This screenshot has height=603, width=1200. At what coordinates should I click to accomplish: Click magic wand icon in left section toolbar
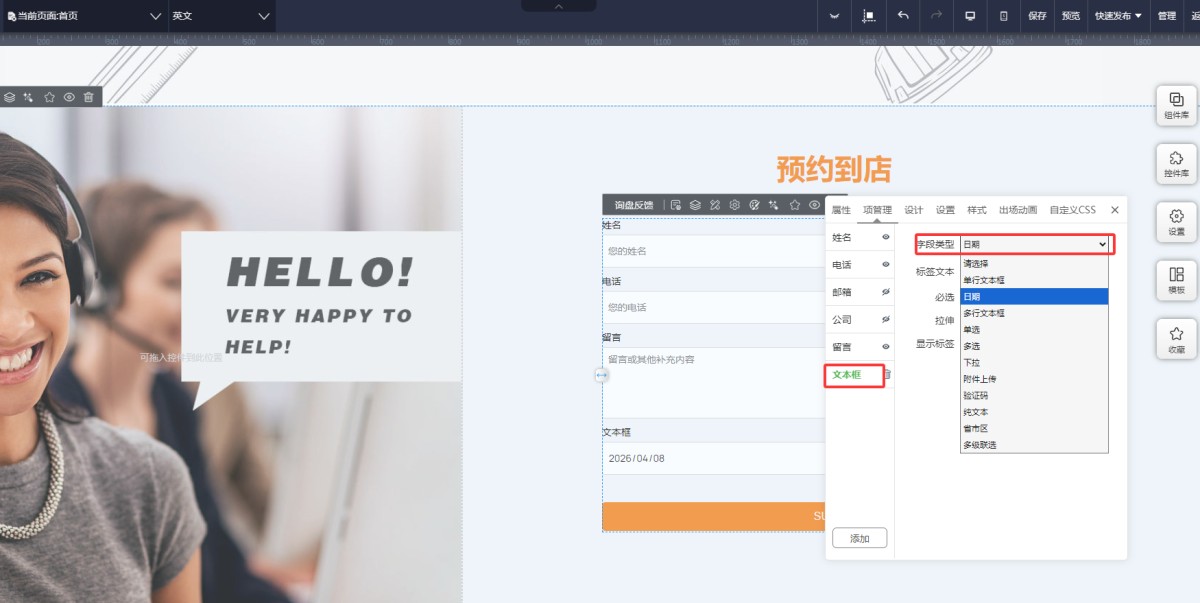[x=29, y=97]
